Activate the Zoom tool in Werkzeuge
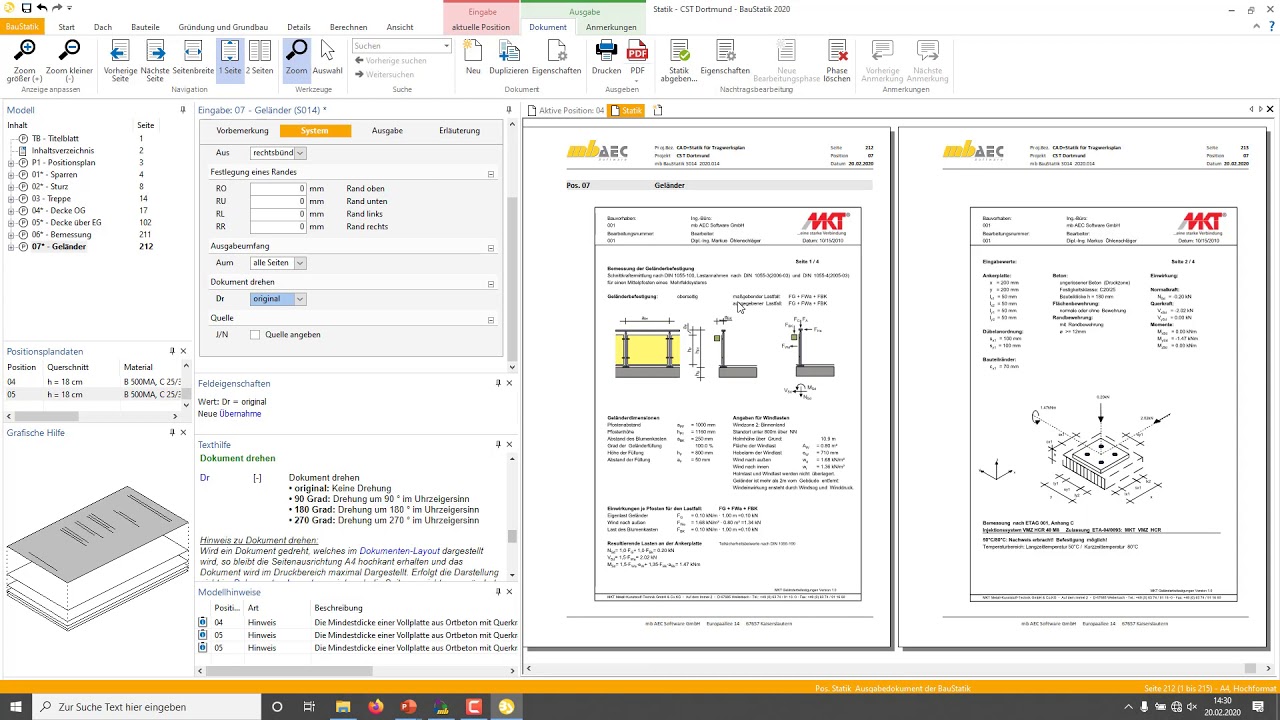 pyautogui.click(x=296, y=61)
